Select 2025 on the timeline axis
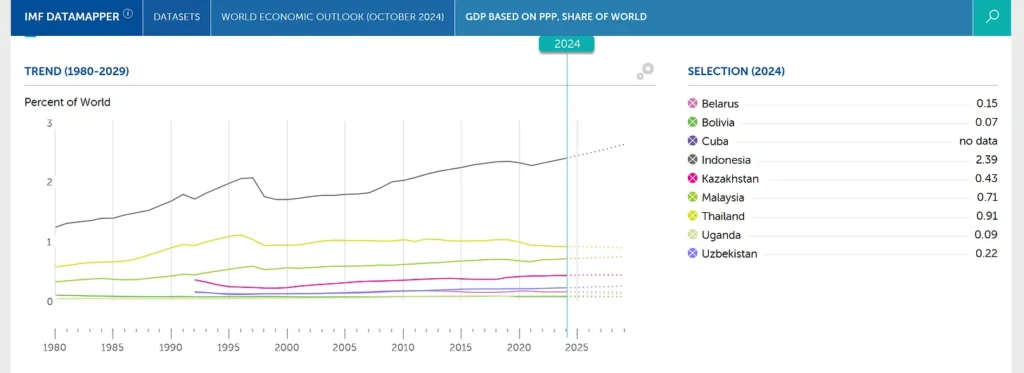 577,348
